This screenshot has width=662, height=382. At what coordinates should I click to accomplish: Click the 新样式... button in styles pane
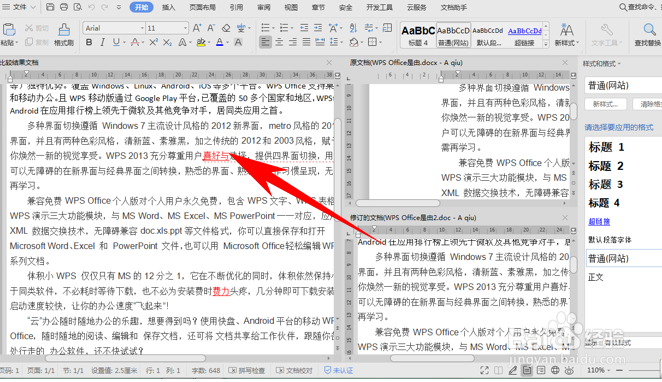[x=605, y=104]
